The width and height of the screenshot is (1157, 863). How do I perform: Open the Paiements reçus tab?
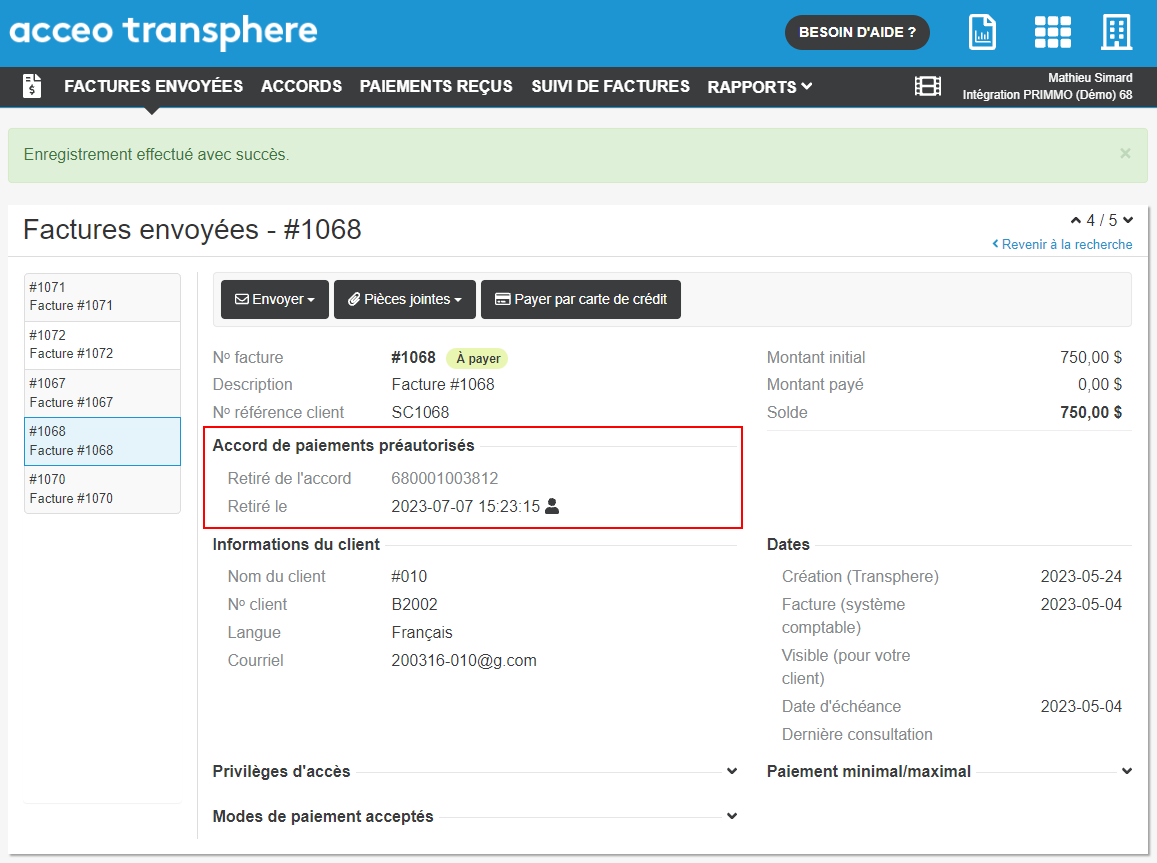click(436, 87)
